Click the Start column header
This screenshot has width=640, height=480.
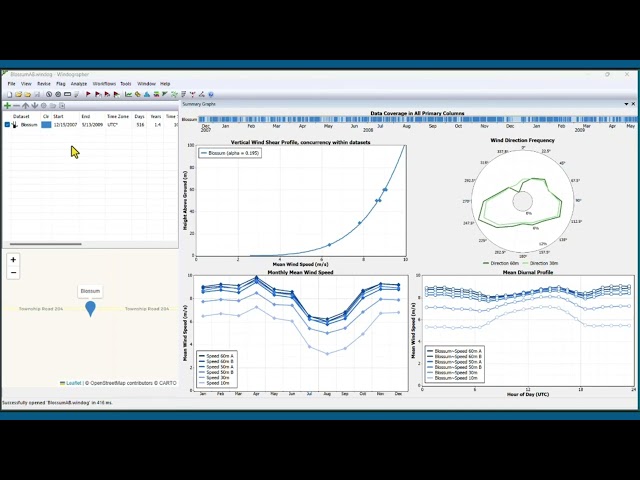(x=58, y=116)
